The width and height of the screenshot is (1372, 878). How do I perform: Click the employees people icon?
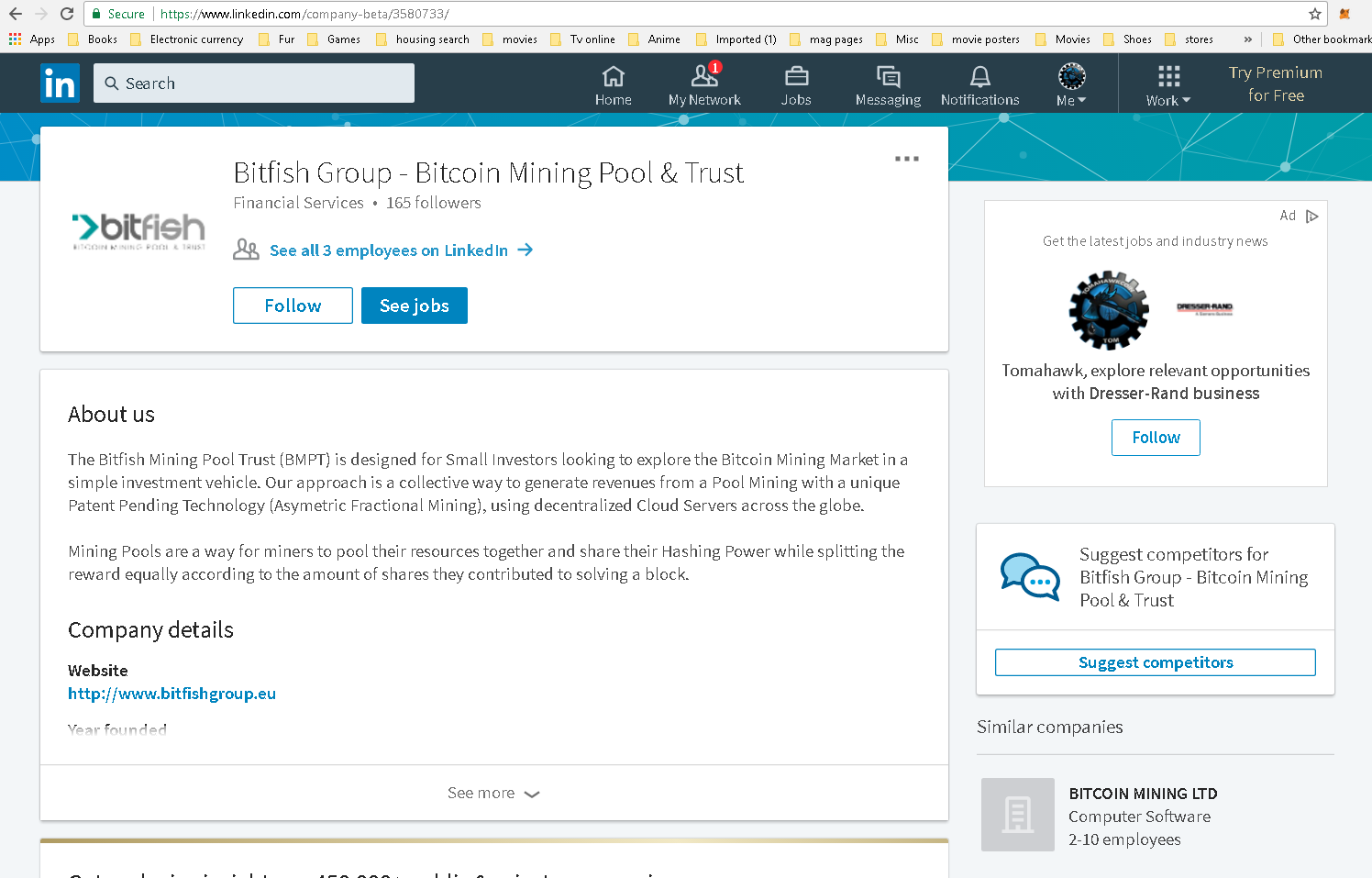point(246,250)
